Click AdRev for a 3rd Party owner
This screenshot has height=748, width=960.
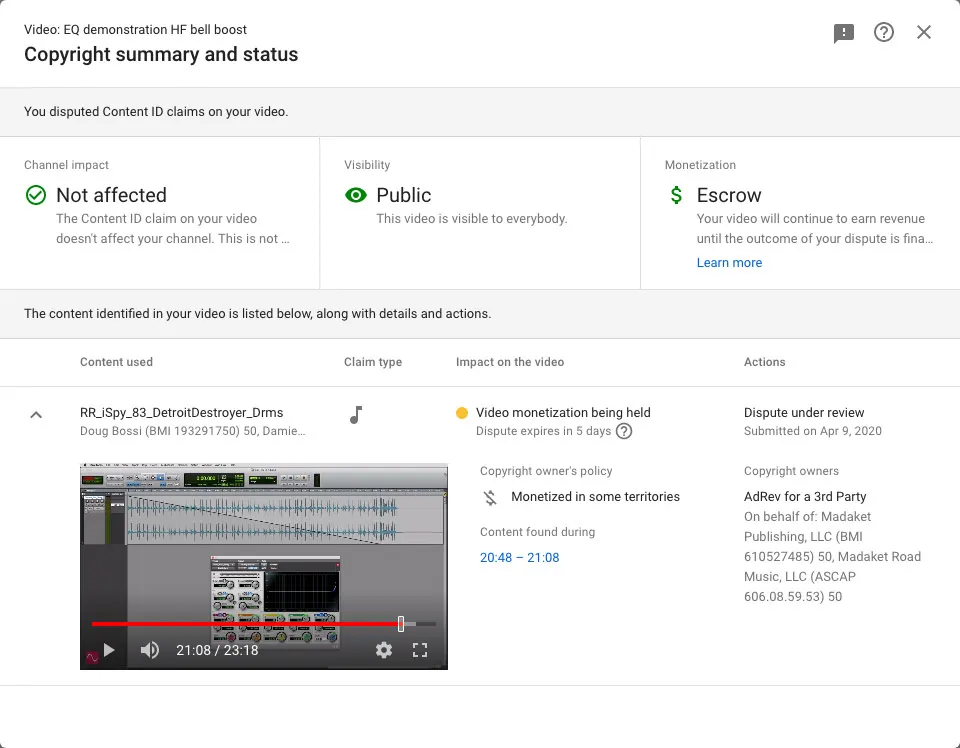[x=805, y=496]
